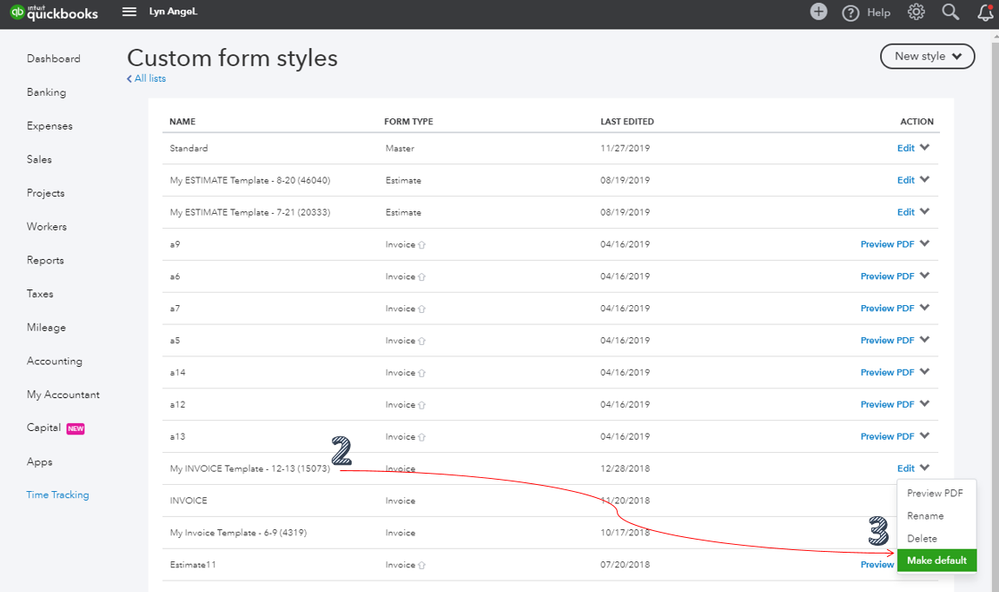Open Projects in the sidebar
Viewport: 999px width, 592px height.
[x=46, y=193]
